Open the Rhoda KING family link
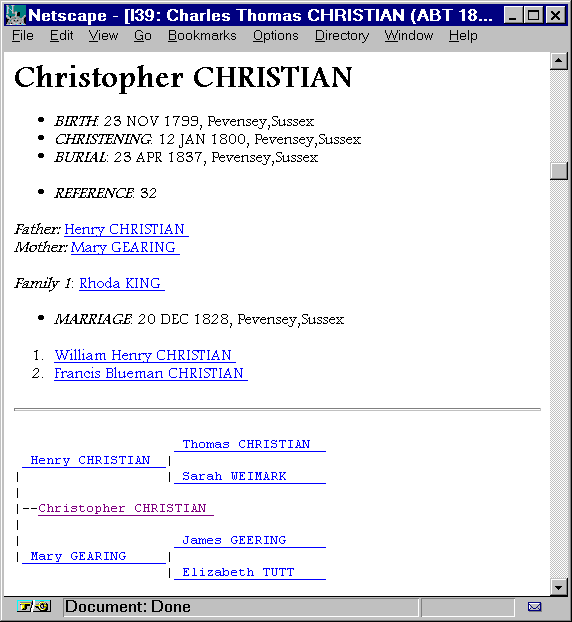This screenshot has height=622, width=572. pyautogui.click(x=122, y=283)
